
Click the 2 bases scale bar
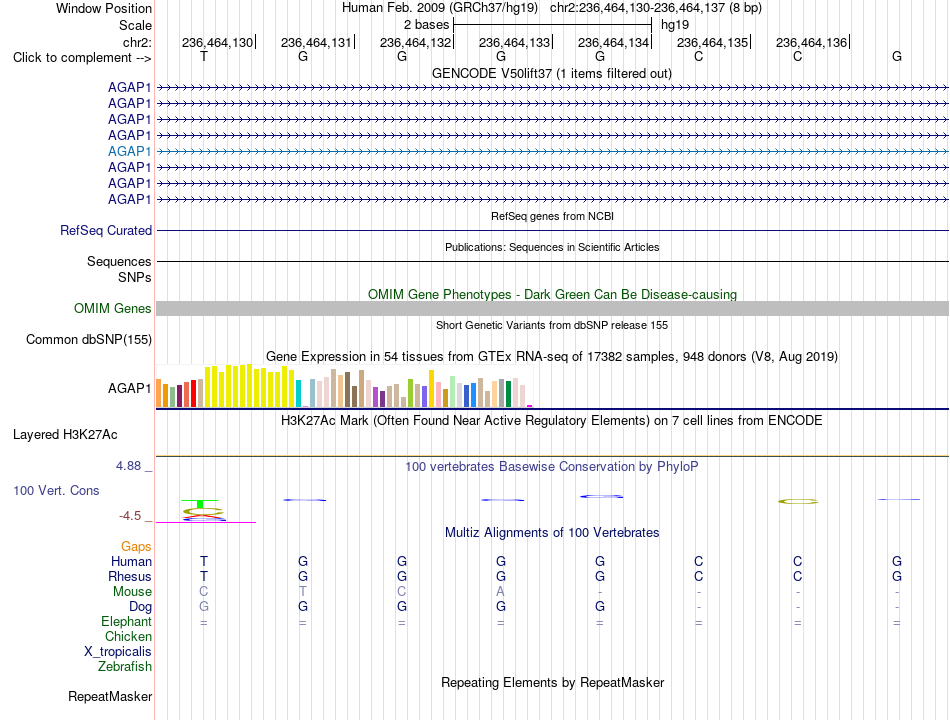[553, 25]
